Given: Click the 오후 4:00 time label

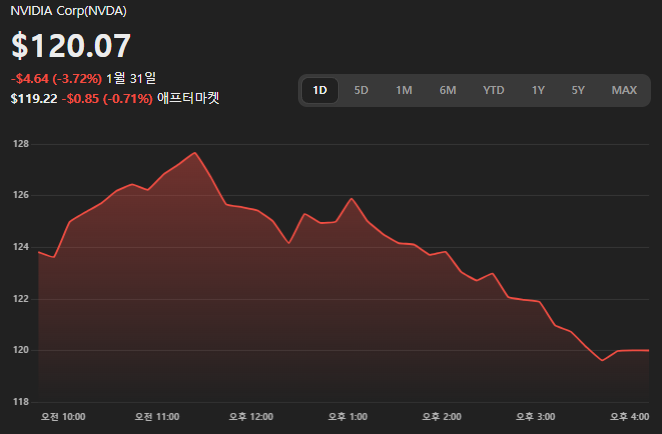Looking at the screenshot, I should click(x=629, y=417).
